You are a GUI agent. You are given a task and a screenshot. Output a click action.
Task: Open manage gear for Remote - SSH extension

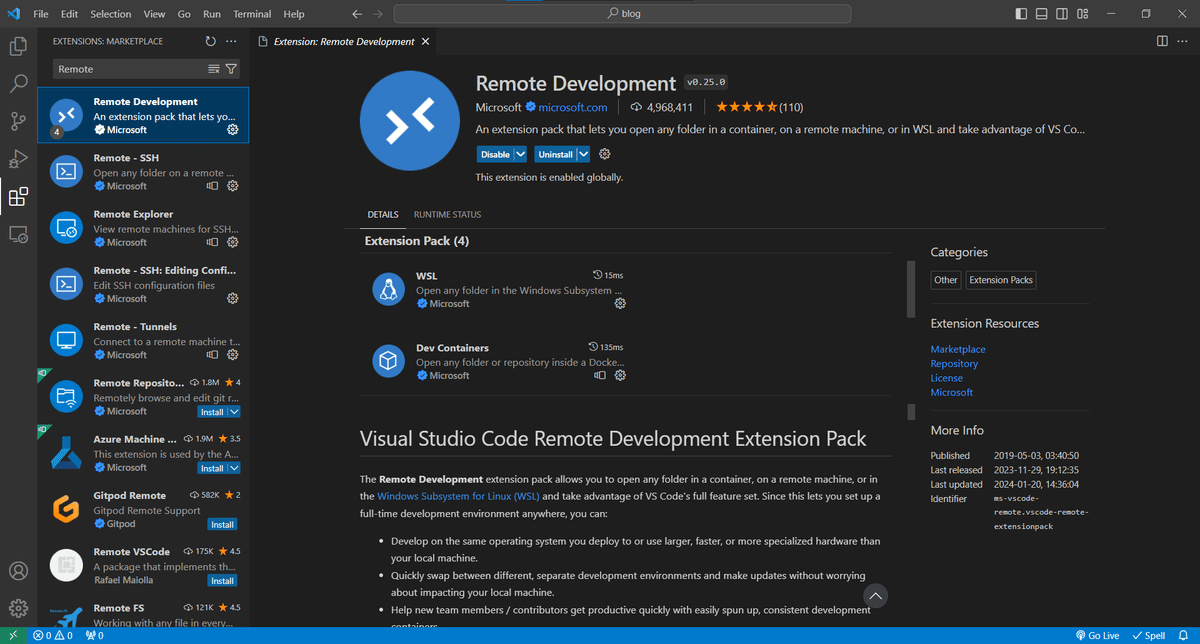coord(233,186)
